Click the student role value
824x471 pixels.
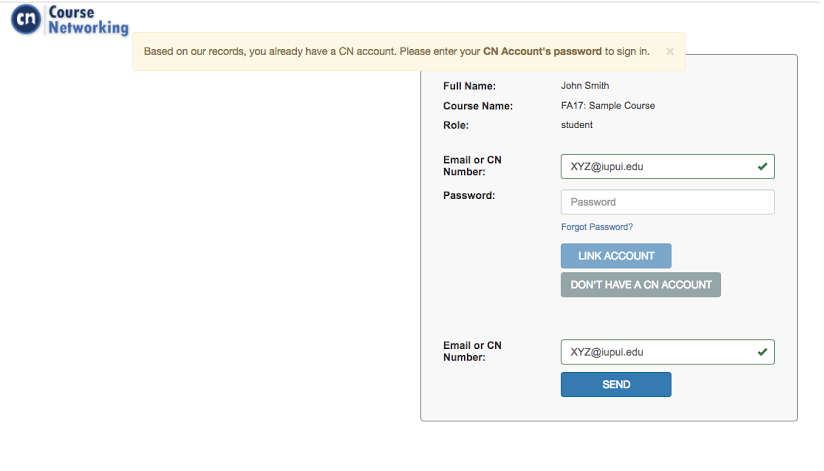click(576, 125)
